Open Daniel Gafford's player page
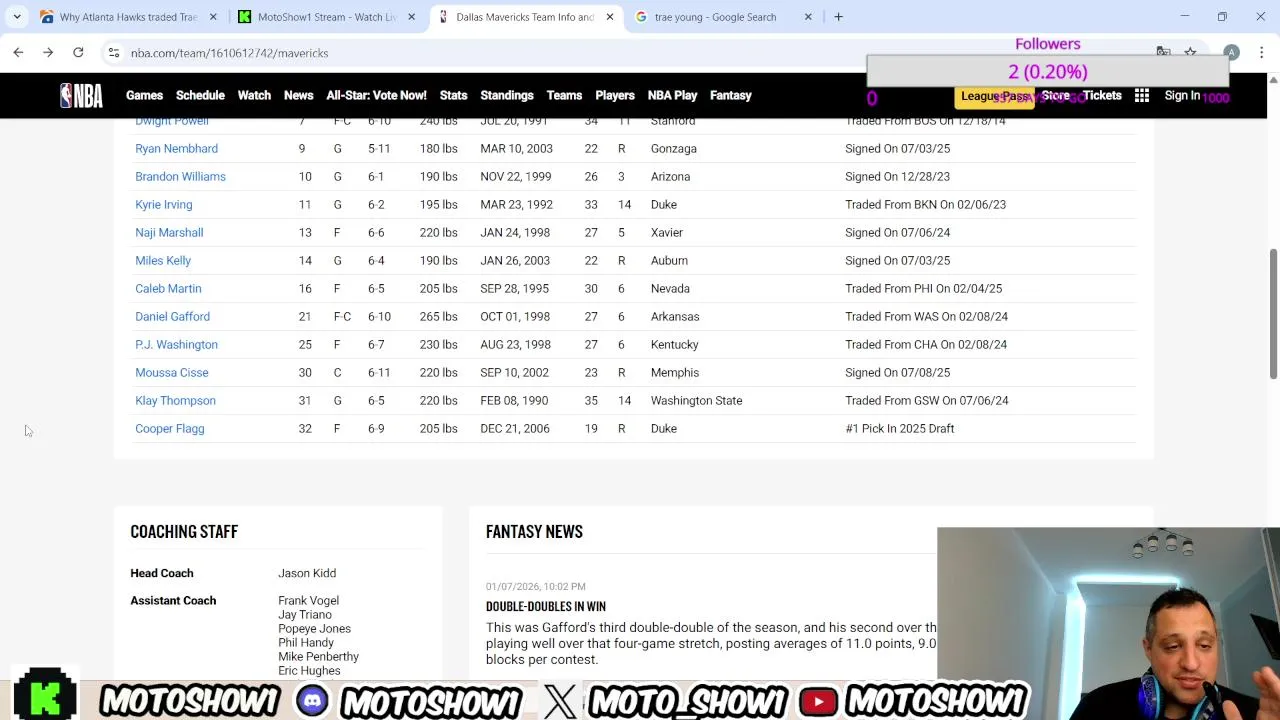The height and width of the screenshot is (720, 1280). (x=172, y=316)
